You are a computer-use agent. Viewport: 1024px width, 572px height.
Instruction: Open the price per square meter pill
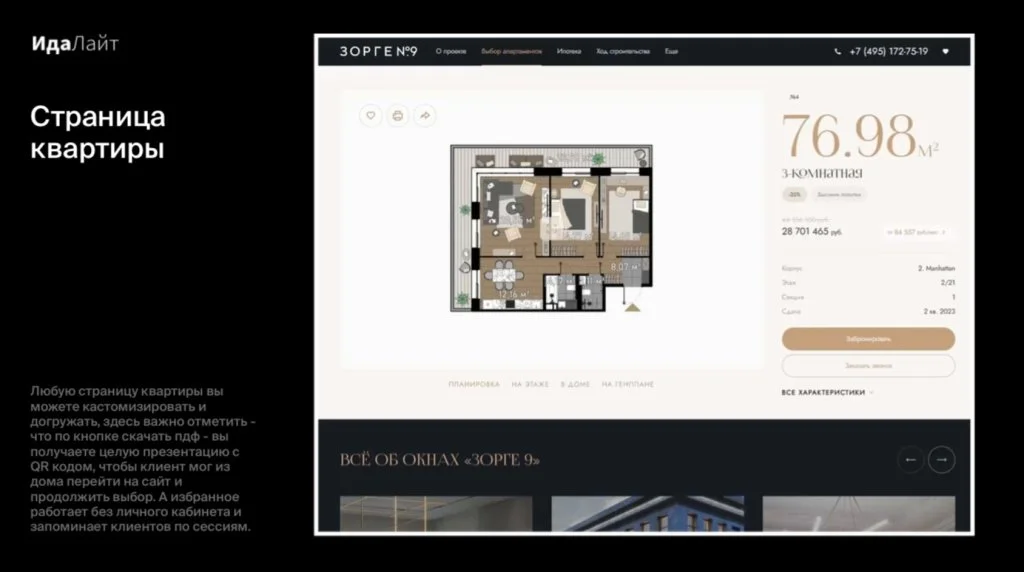pos(915,232)
